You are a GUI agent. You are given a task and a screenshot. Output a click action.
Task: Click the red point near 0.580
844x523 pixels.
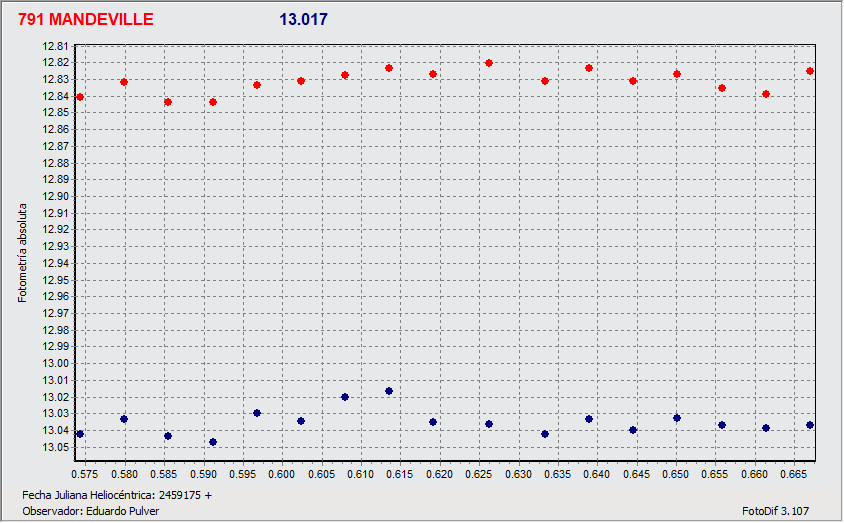click(x=124, y=82)
